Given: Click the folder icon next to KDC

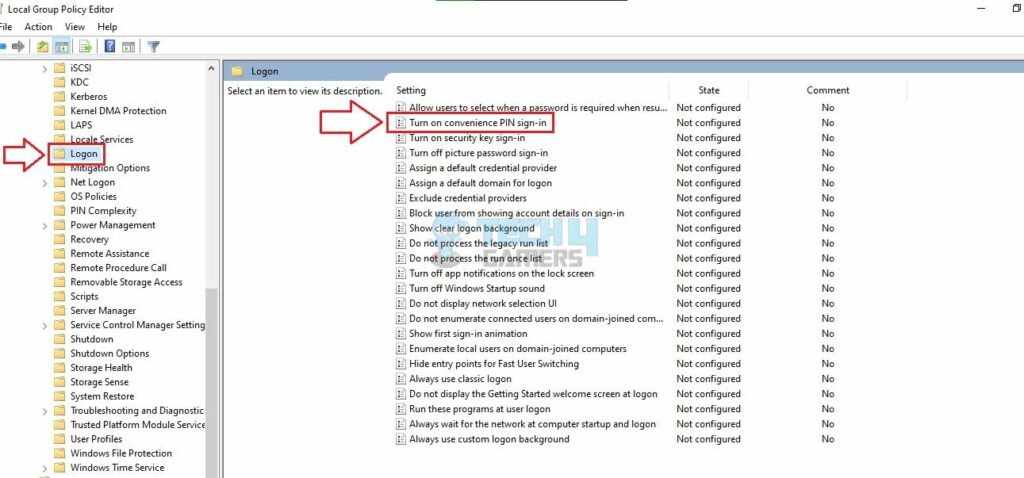Looking at the screenshot, I should click(x=59, y=82).
